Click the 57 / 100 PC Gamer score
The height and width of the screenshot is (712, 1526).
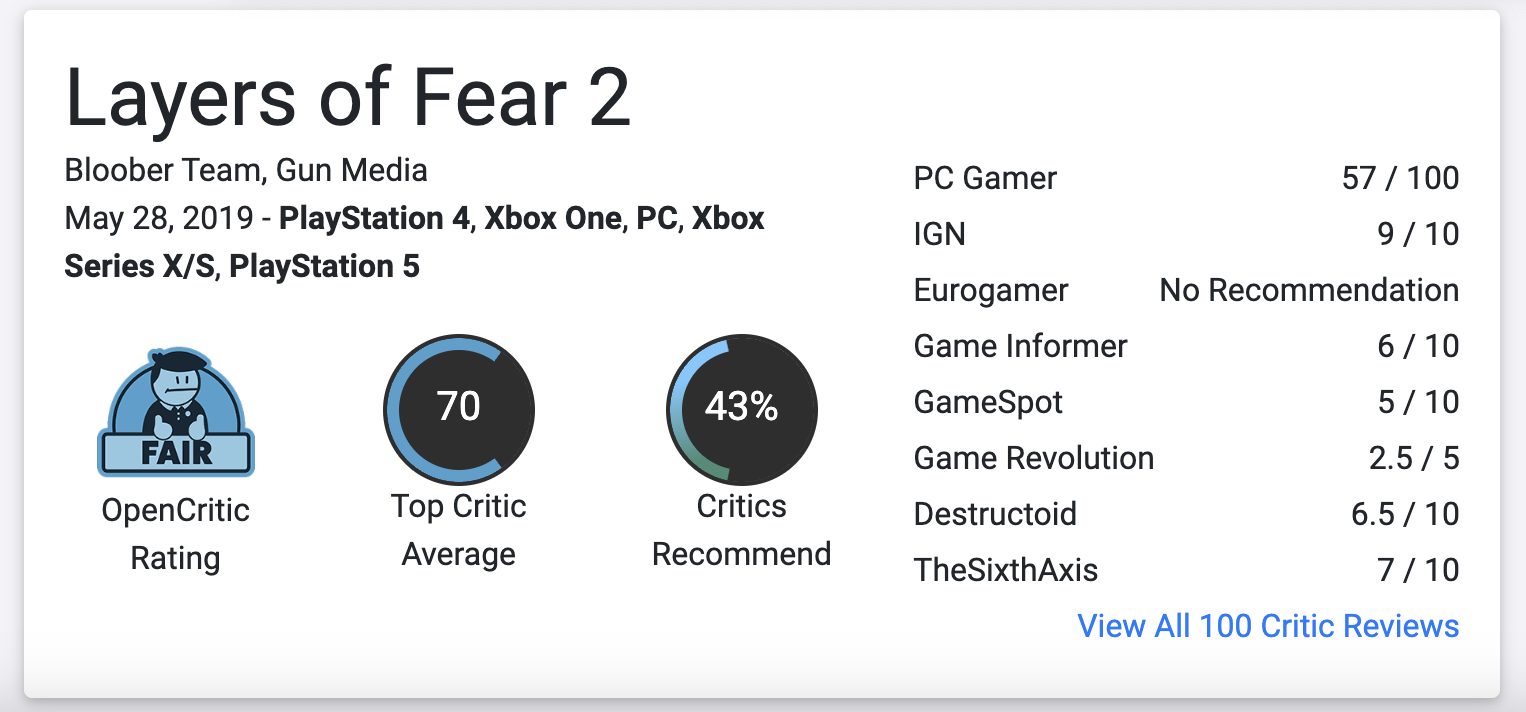(x=1400, y=179)
